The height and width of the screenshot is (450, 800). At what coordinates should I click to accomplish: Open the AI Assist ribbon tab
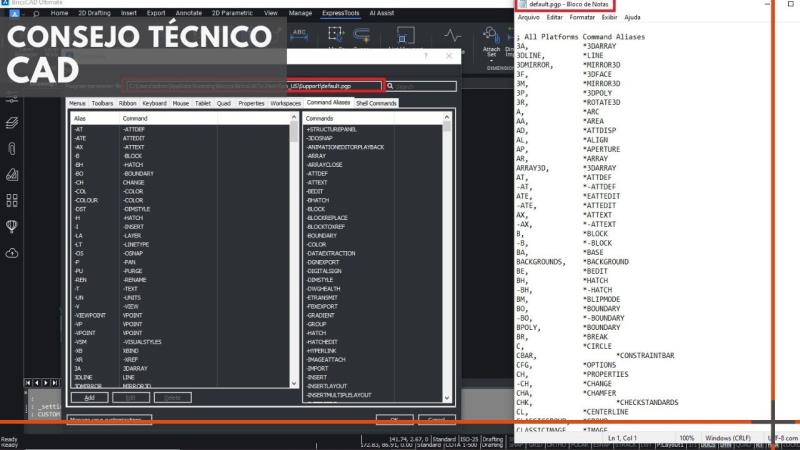tap(382, 13)
